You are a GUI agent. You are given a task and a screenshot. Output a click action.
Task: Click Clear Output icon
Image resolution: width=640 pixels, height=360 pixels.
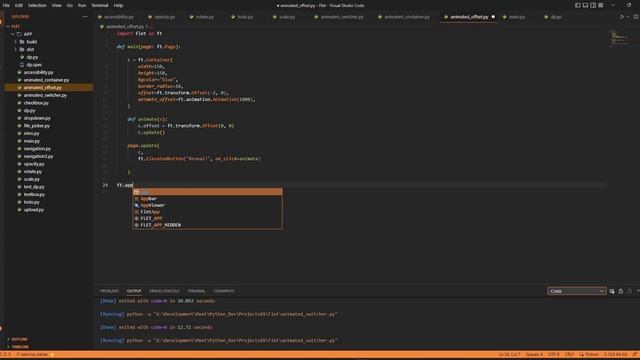click(x=612, y=291)
